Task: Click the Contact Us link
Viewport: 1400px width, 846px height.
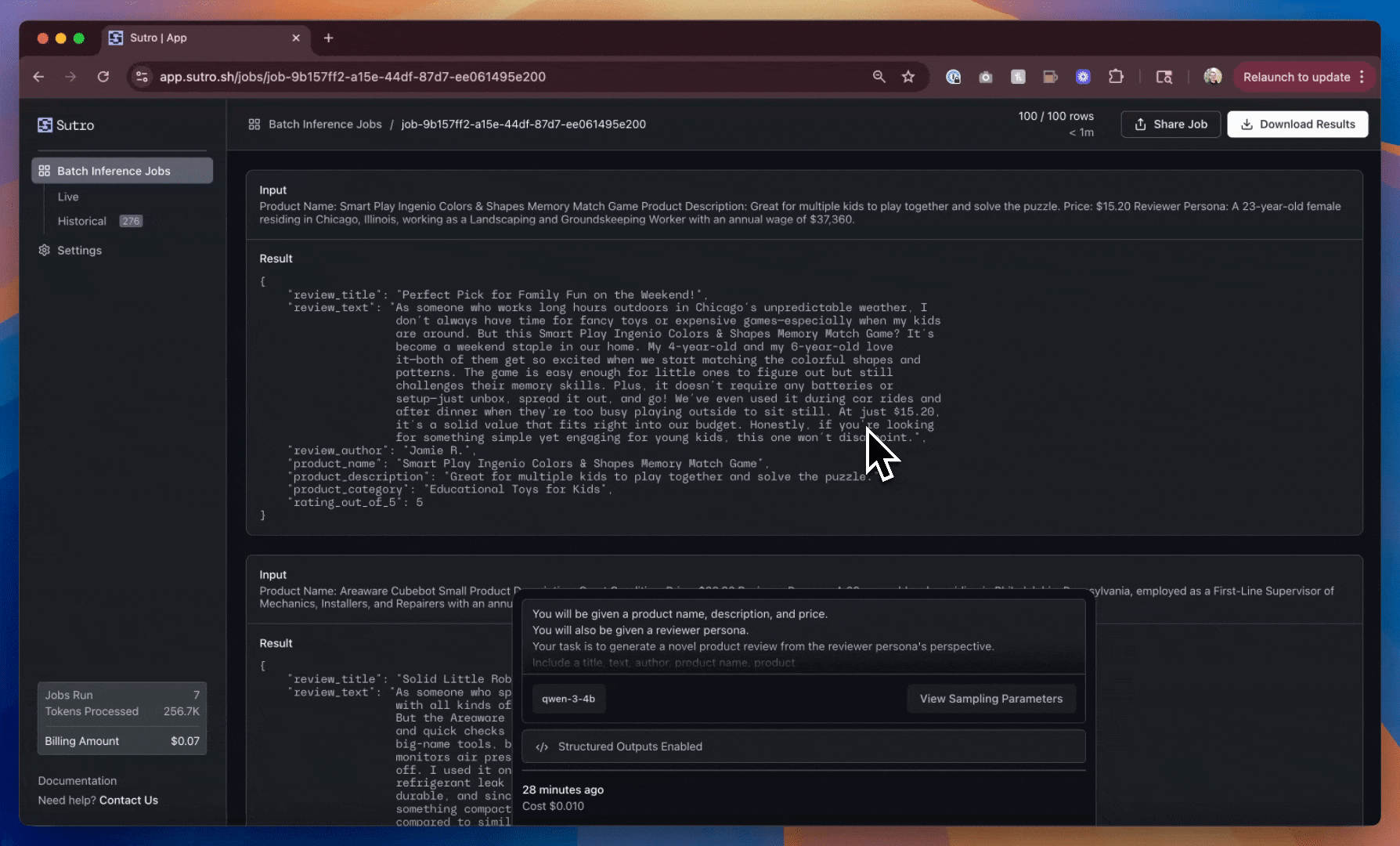Action: click(x=128, y=800)
